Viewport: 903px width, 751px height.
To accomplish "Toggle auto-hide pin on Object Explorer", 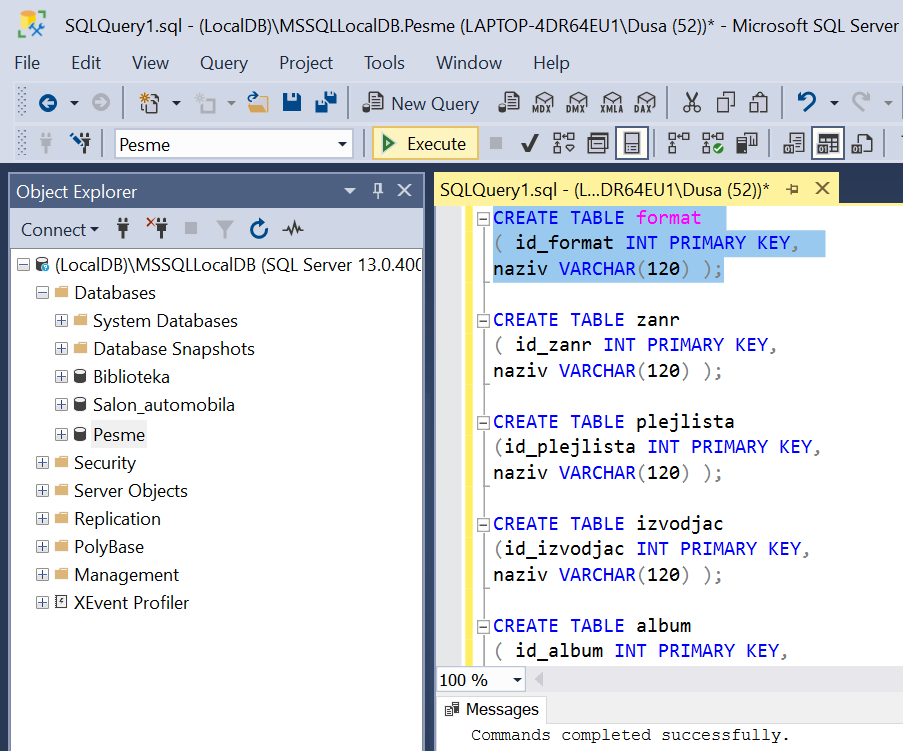I will pos(378,191).
